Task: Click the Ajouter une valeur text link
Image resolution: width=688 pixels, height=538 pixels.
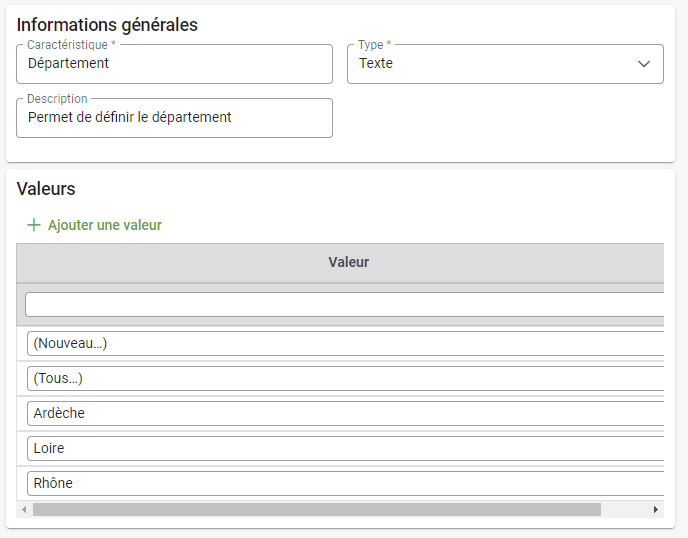Action: (104, 225)
